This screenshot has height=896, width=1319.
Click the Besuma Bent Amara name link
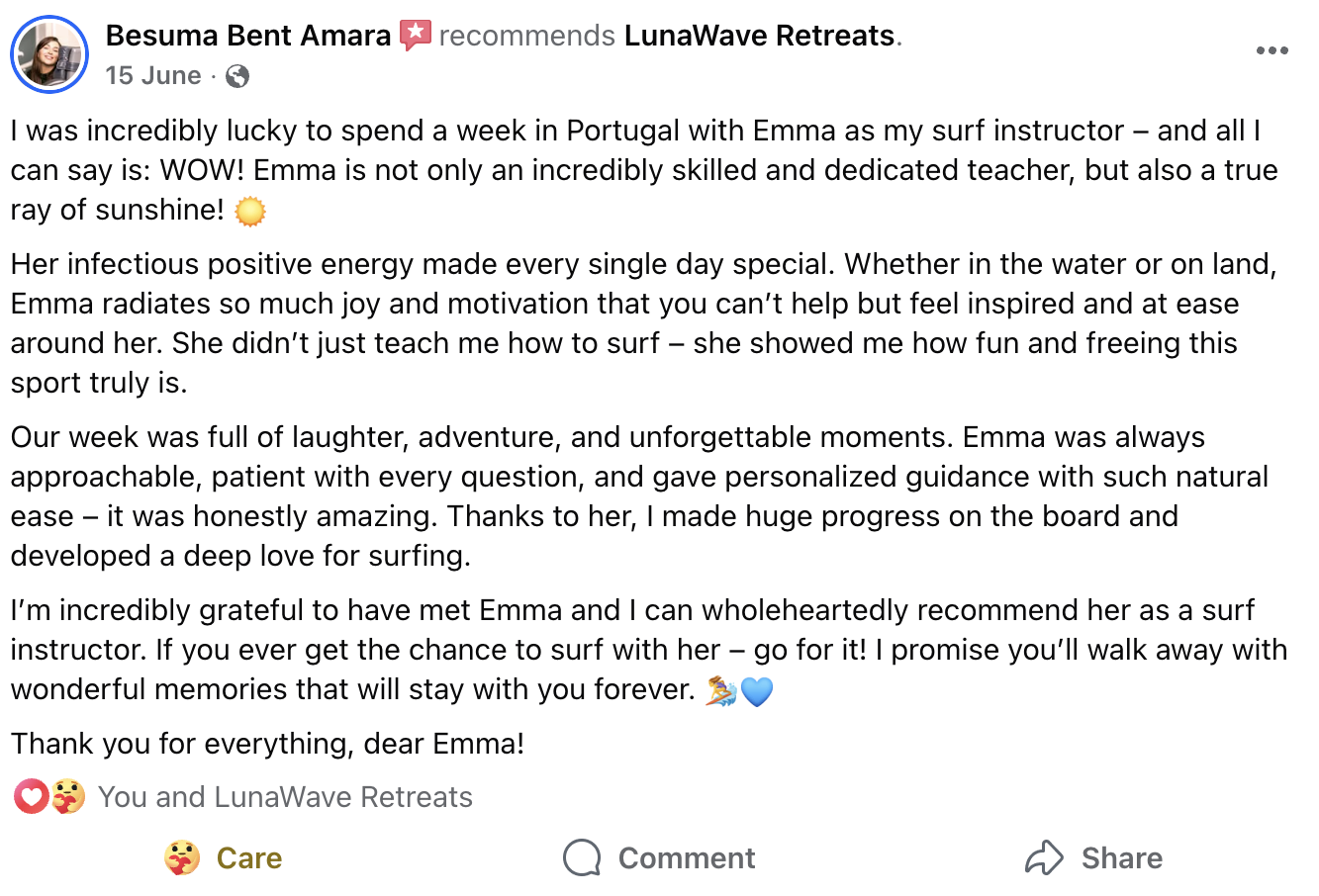click(247, 36)
